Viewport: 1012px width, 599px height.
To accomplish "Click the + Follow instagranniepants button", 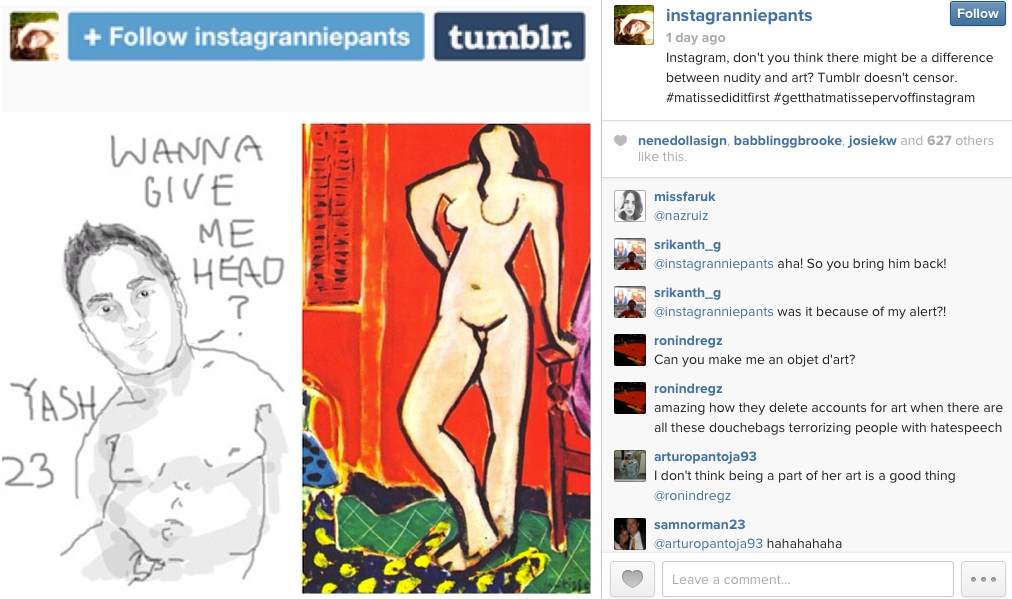I will click(x=246, y=37).
